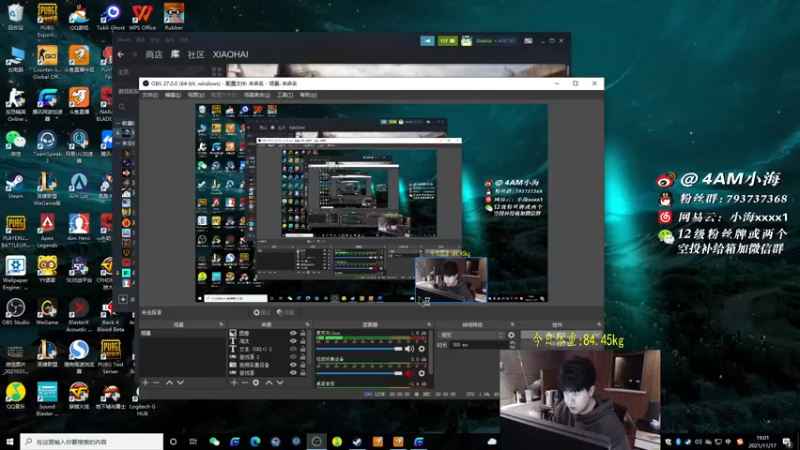This screenshot has width=800, height=450.
Task: Open transition properties gear
Action: (511, 335)
